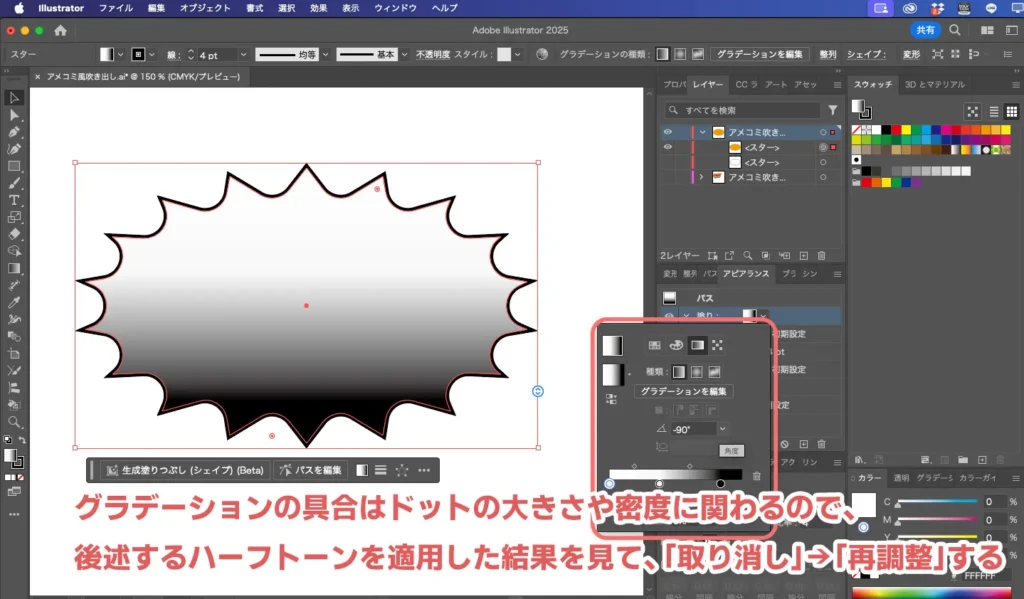
Task: Toggle visibility of the <スター> sublayer
Action: (x=668, y=147)
